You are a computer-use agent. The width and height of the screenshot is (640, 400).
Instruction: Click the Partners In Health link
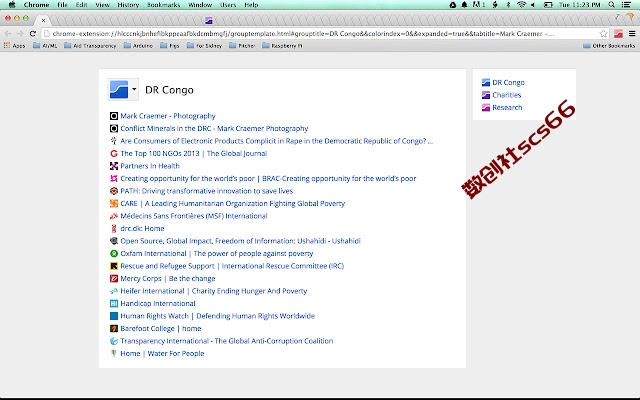[150, 166]
